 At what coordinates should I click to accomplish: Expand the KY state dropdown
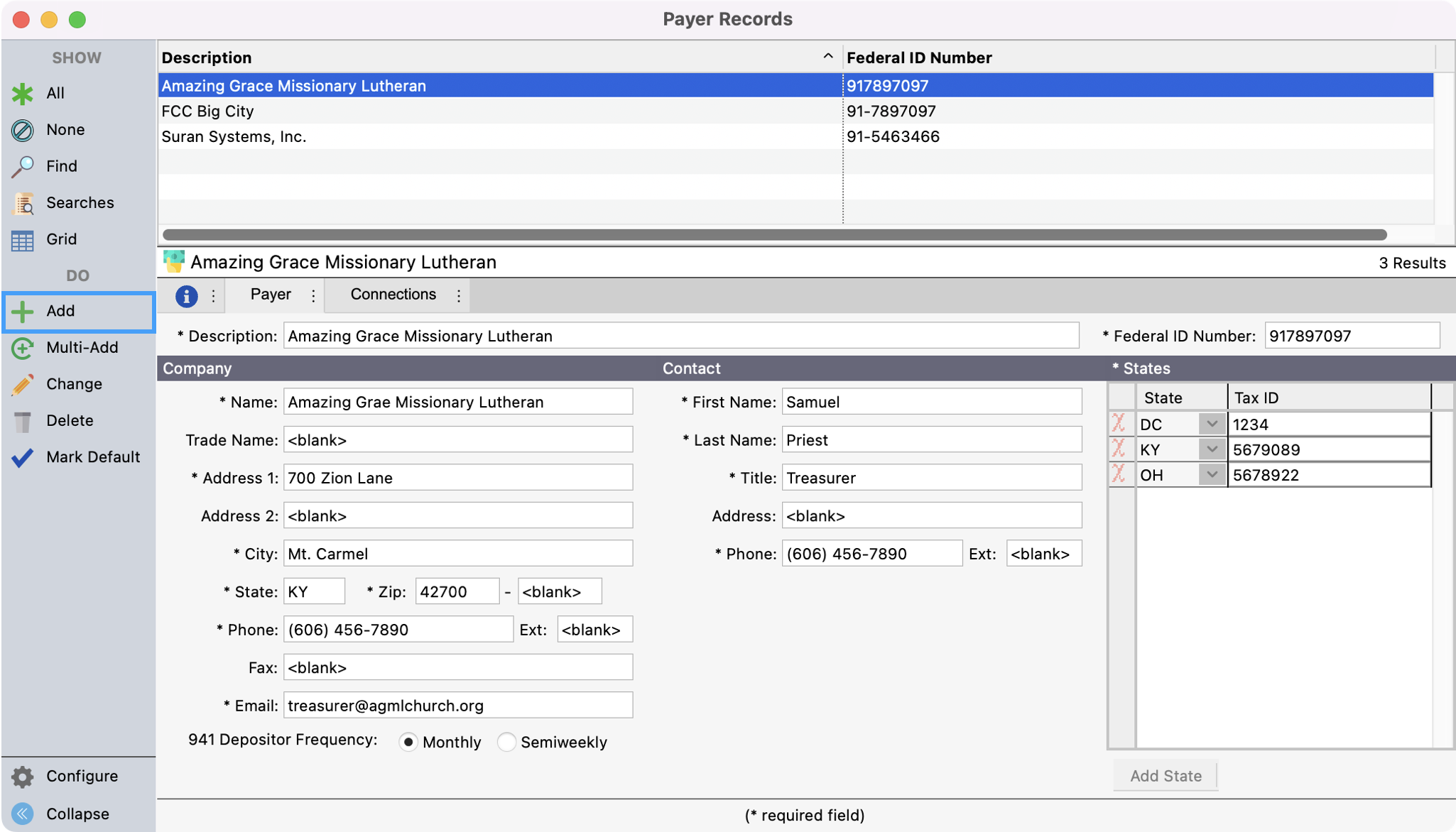(x=1212, y=449)
